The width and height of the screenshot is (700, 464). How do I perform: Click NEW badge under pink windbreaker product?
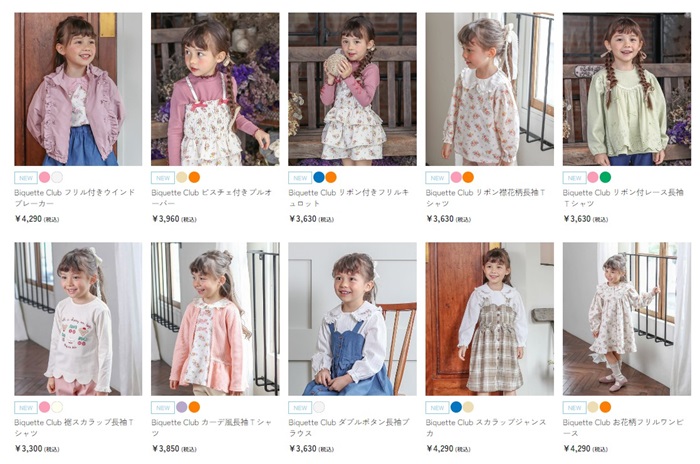(x=25, y=177)
